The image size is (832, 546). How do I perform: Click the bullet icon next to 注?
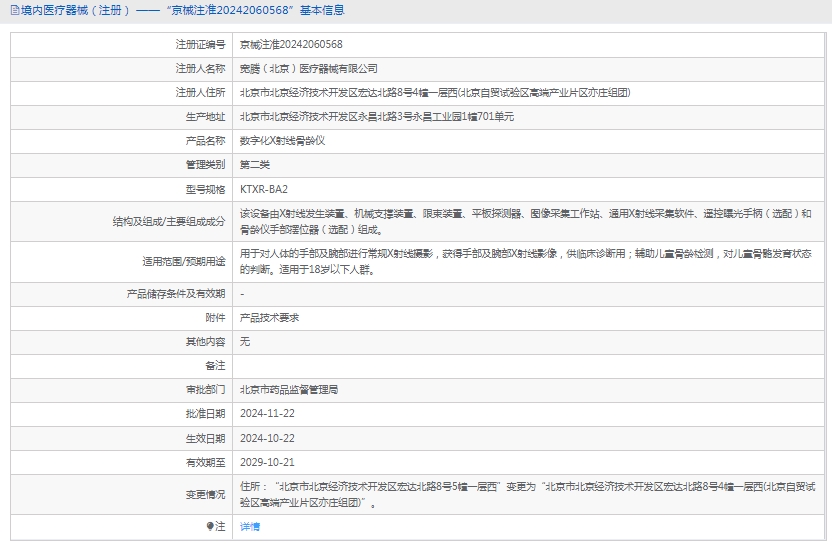tap(210, 526)
